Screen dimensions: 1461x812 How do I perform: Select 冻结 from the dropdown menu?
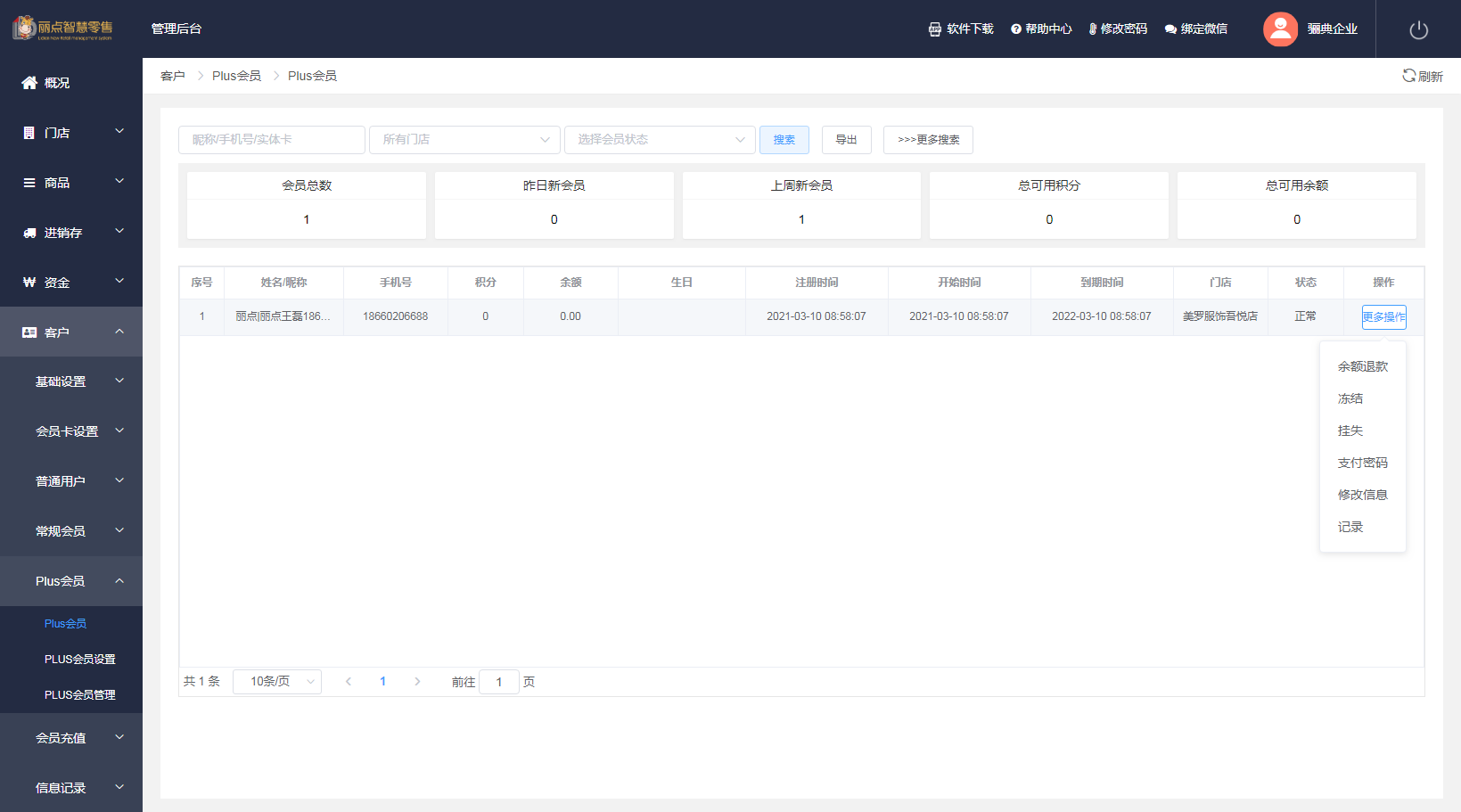tap(1363, 398)
